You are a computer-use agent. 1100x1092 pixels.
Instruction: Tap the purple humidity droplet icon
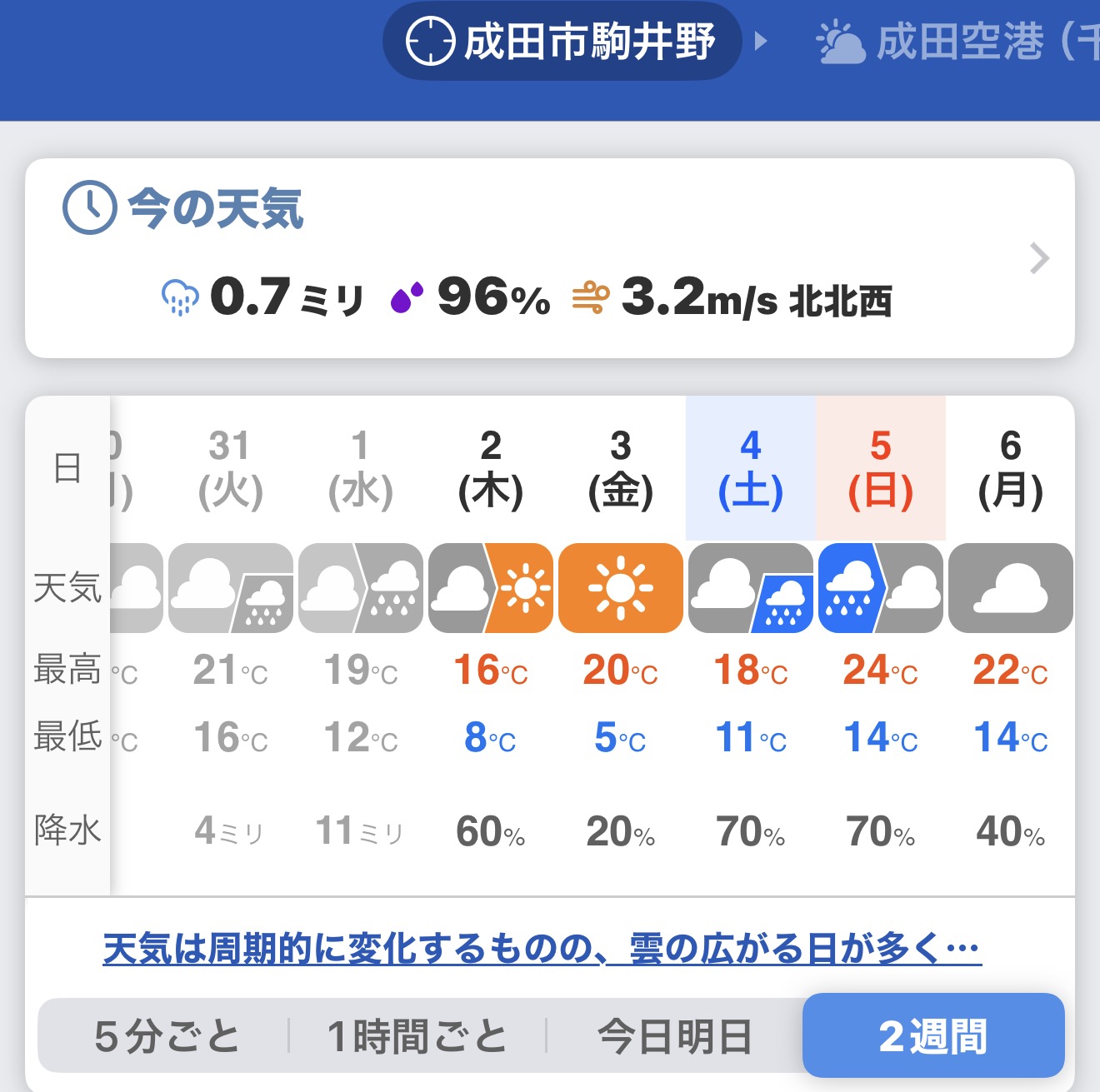pyautogui.click(x=407, y=298)
